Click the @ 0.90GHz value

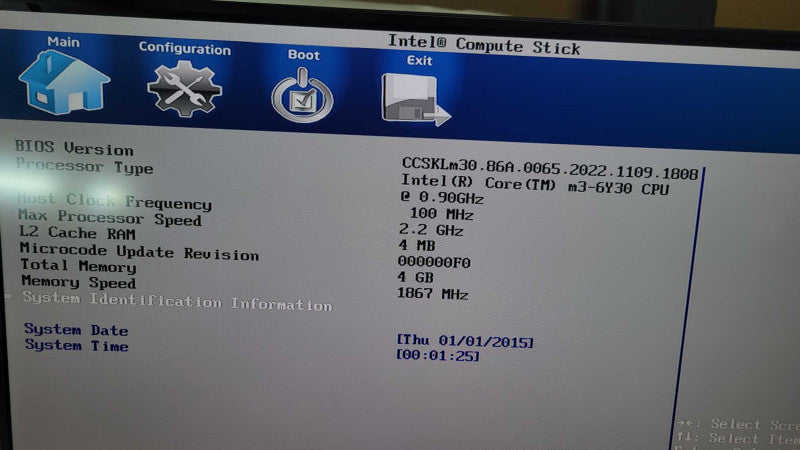[x=442, y=197]
